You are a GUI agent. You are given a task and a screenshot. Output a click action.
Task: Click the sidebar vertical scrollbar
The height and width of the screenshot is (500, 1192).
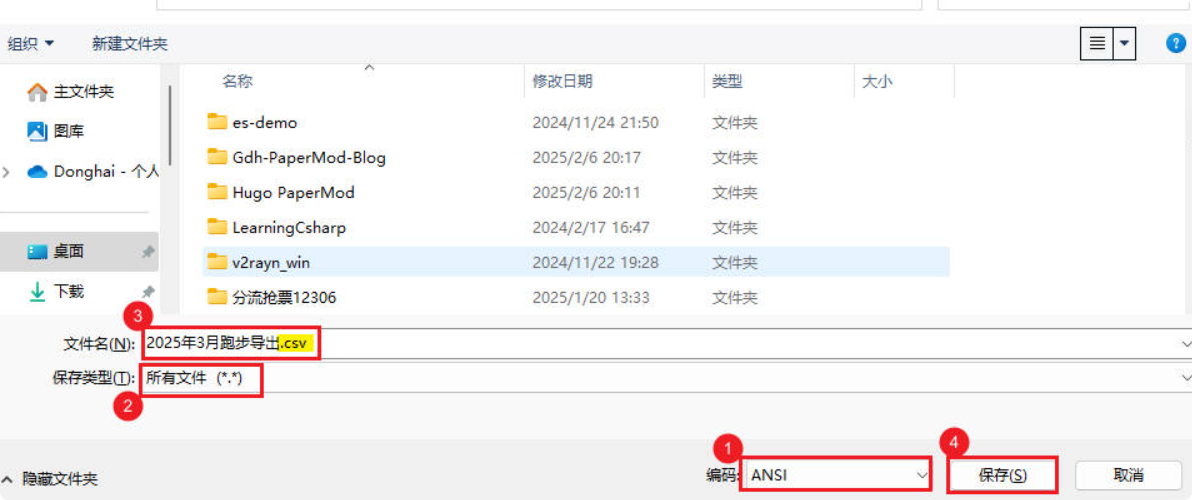point(170,125)
